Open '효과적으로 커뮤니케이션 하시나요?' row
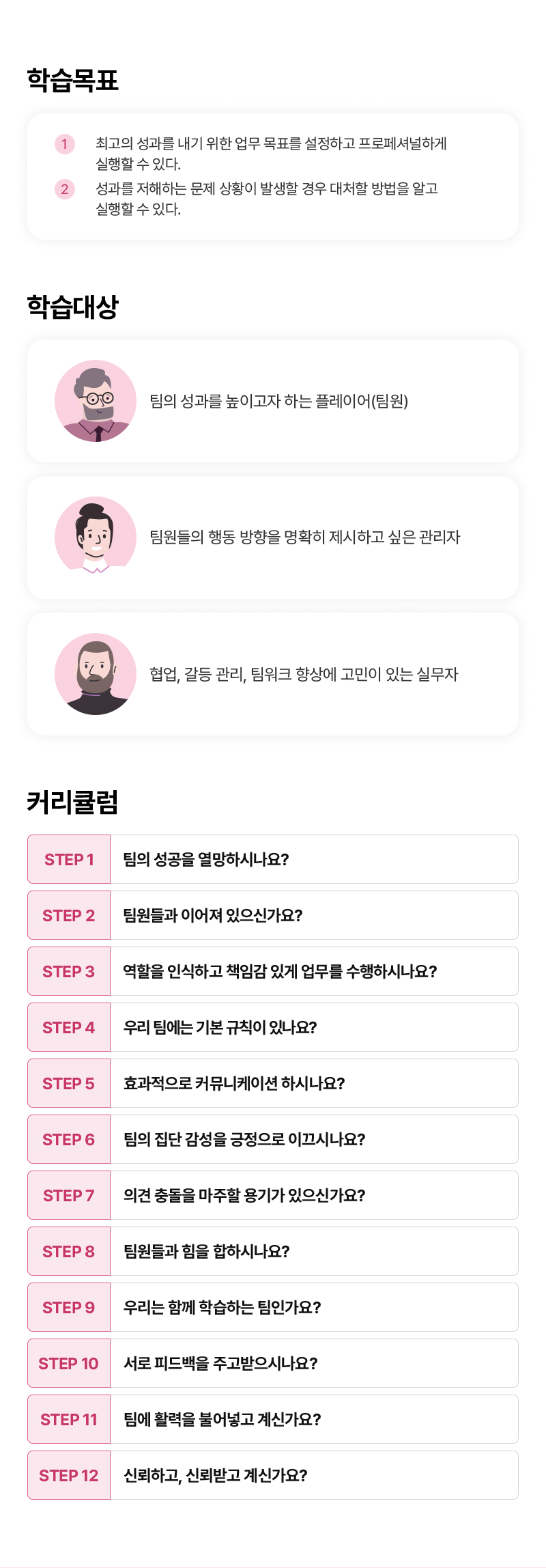This screenshot has height=1568, width=546. click(234, 1083)
